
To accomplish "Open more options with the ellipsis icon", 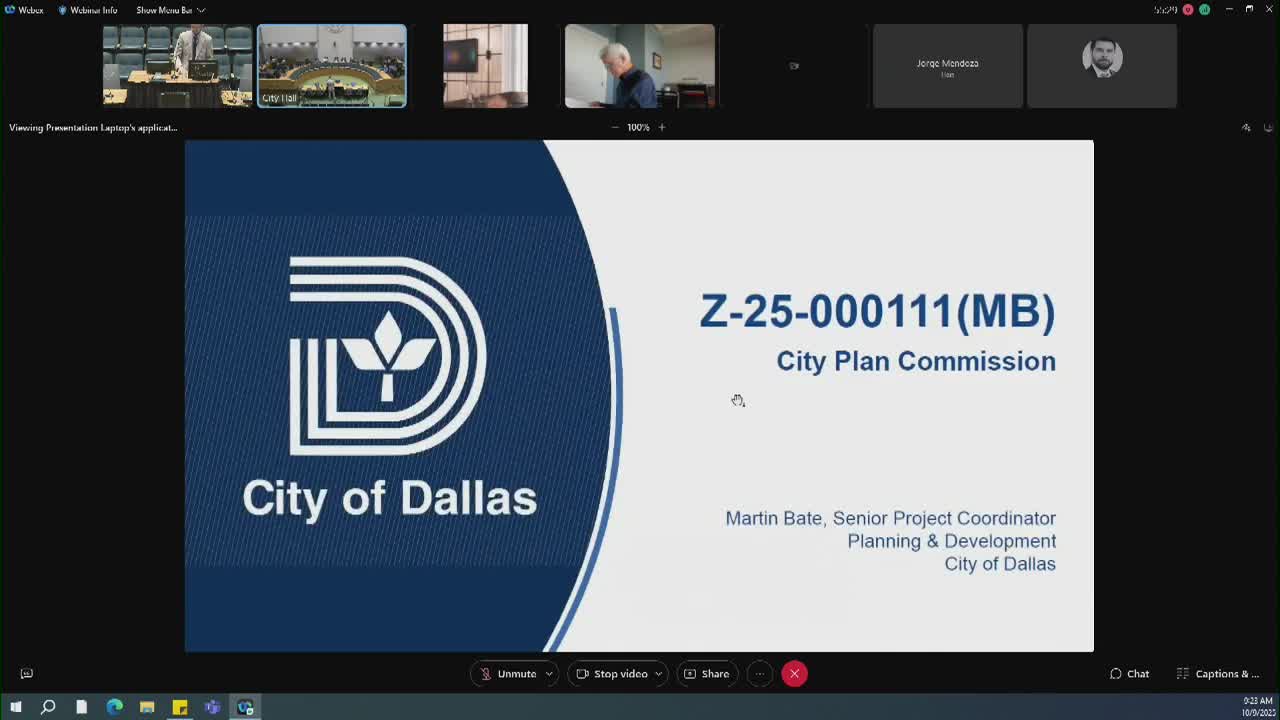I will tap(760, 673).
